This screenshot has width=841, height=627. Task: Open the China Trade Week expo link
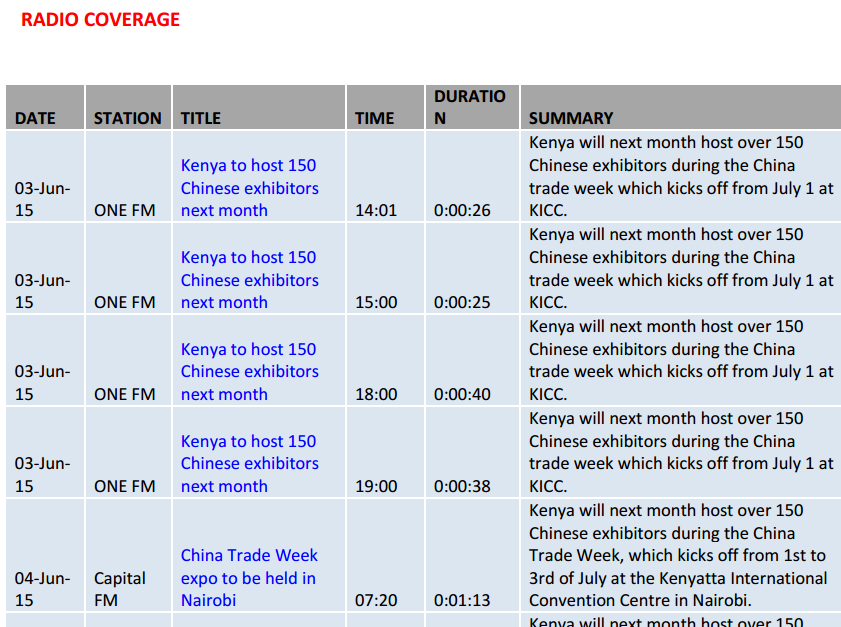tap(248, 578)
